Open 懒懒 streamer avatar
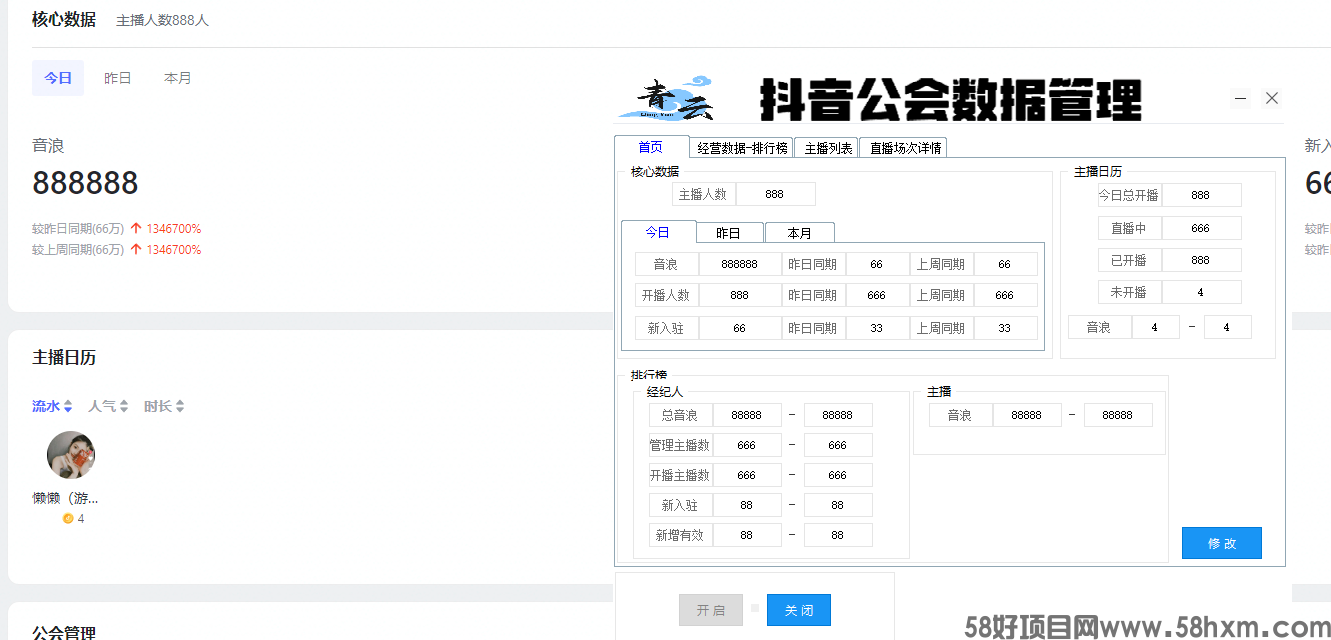The height and width of the screenshot is (640, 1331). 71,455
